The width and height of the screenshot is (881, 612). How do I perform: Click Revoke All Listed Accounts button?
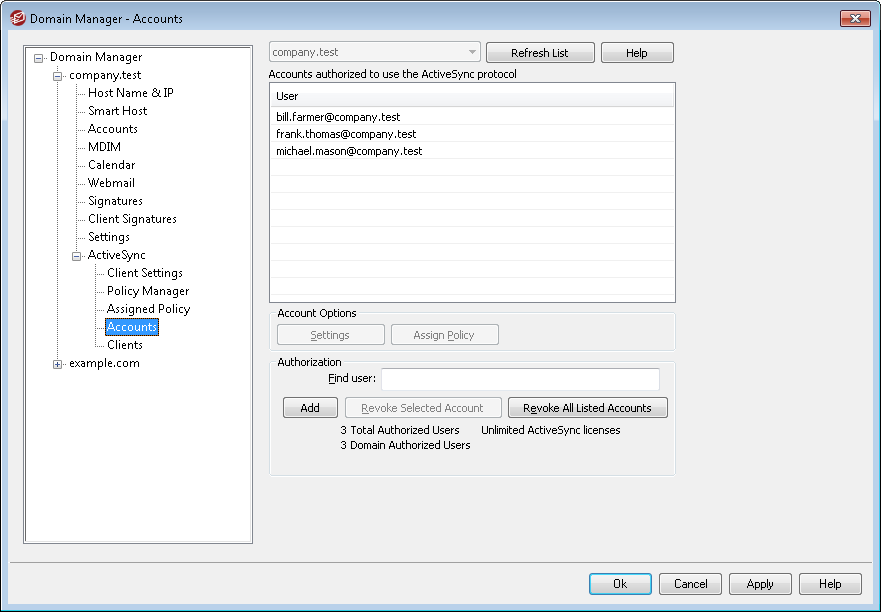tap(587, 408)
